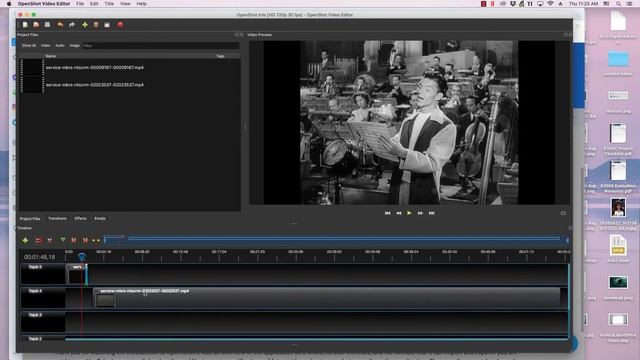The height and width of the screenshot is (360, 640).
Task: Switch to the Project Files tab
Action: (x=30, y=219)
